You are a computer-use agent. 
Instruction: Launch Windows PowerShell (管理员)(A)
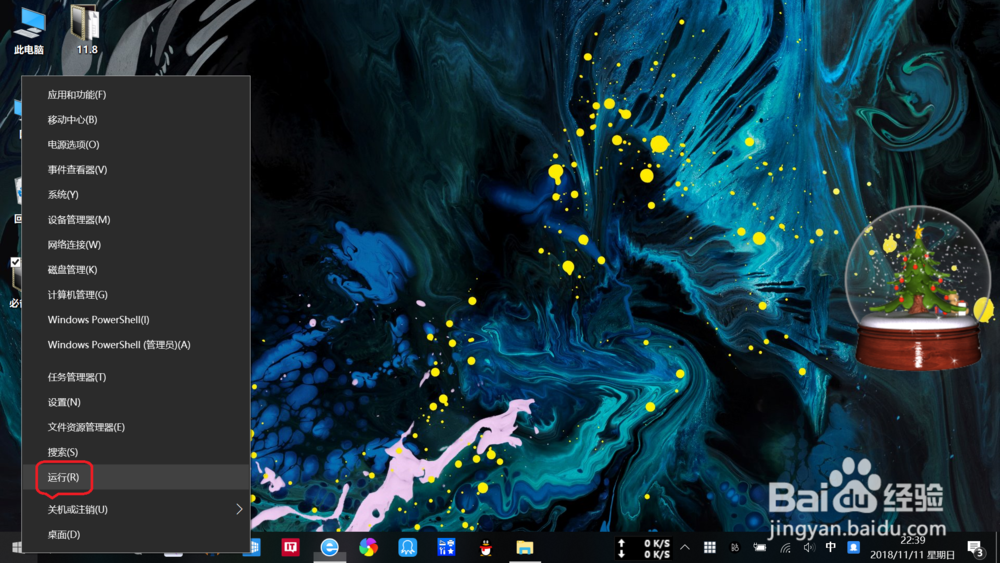136,344
